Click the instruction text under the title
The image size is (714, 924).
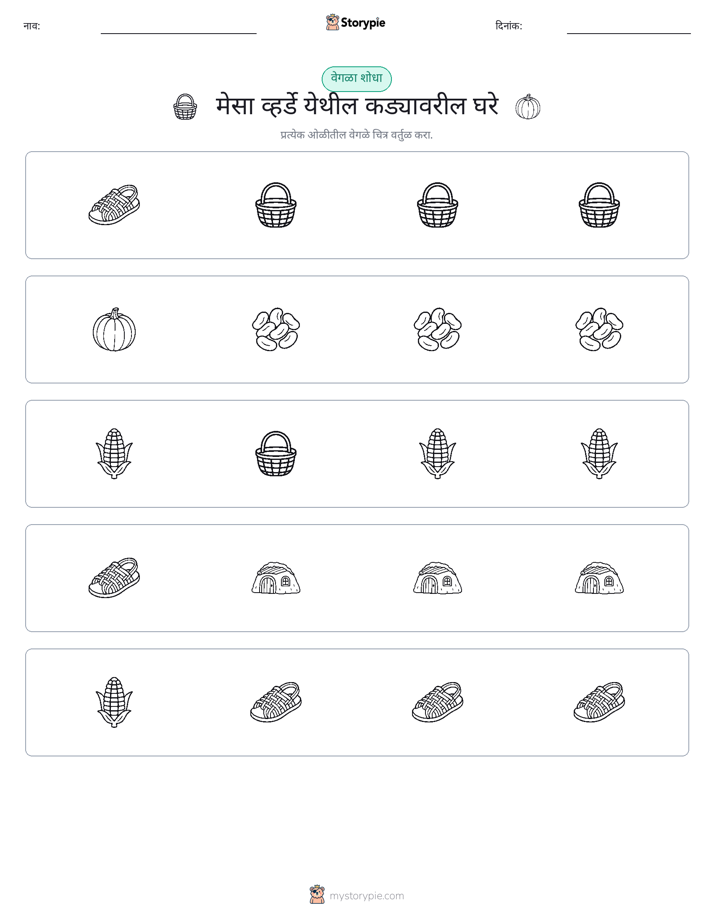click(x=356, y=135)
